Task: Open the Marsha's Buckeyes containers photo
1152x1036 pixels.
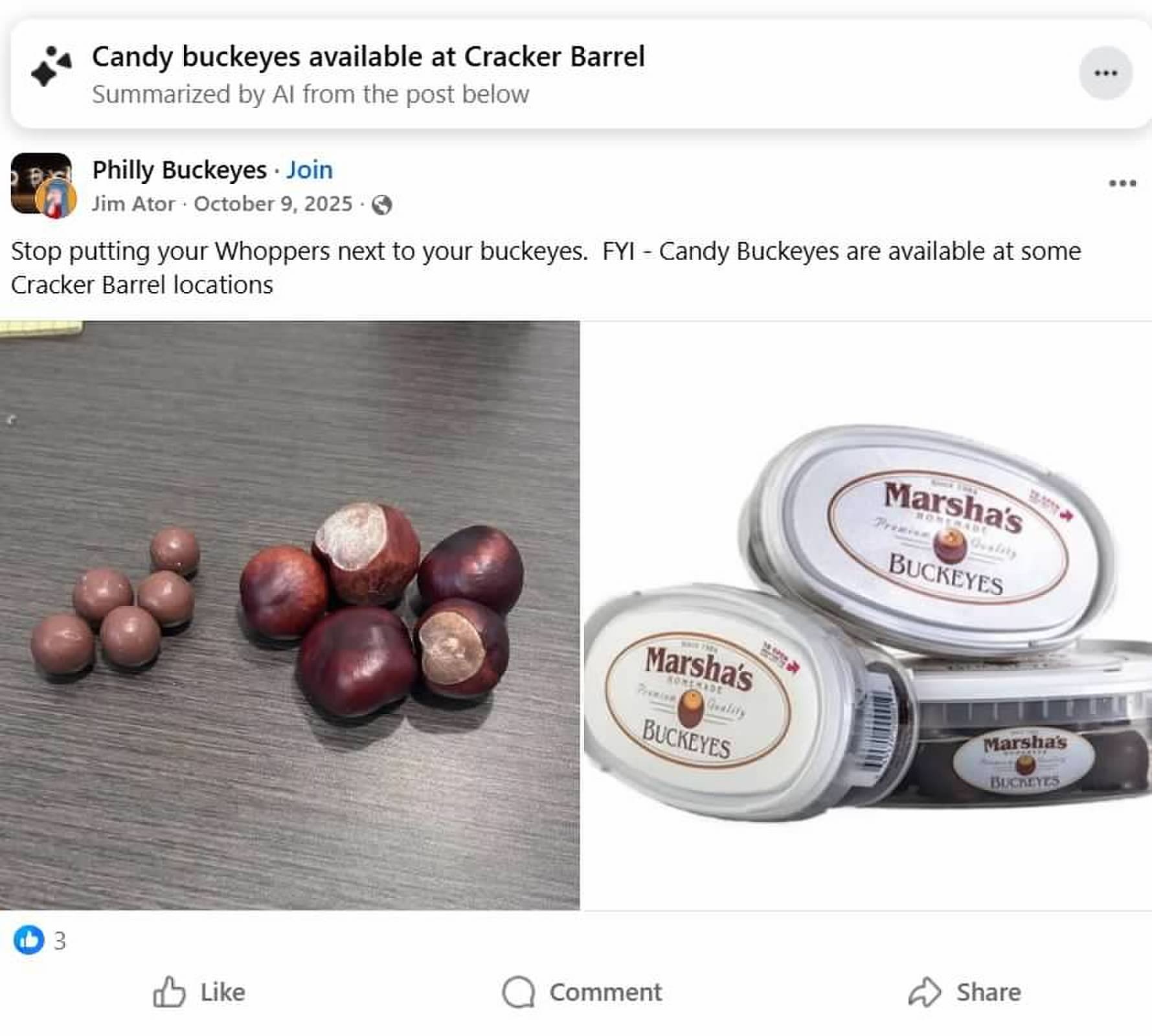Action: 868,615
